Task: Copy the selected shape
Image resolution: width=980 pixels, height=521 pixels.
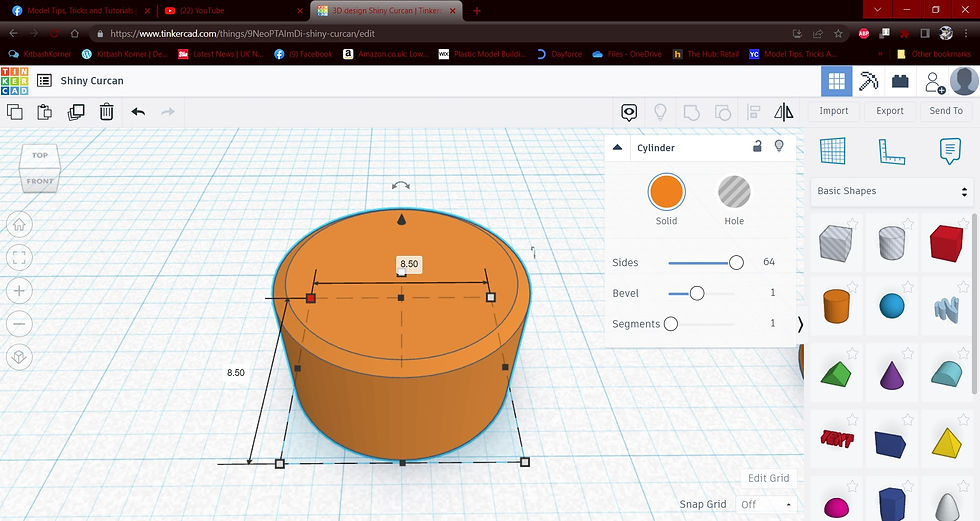Action: tap(14, 112)
